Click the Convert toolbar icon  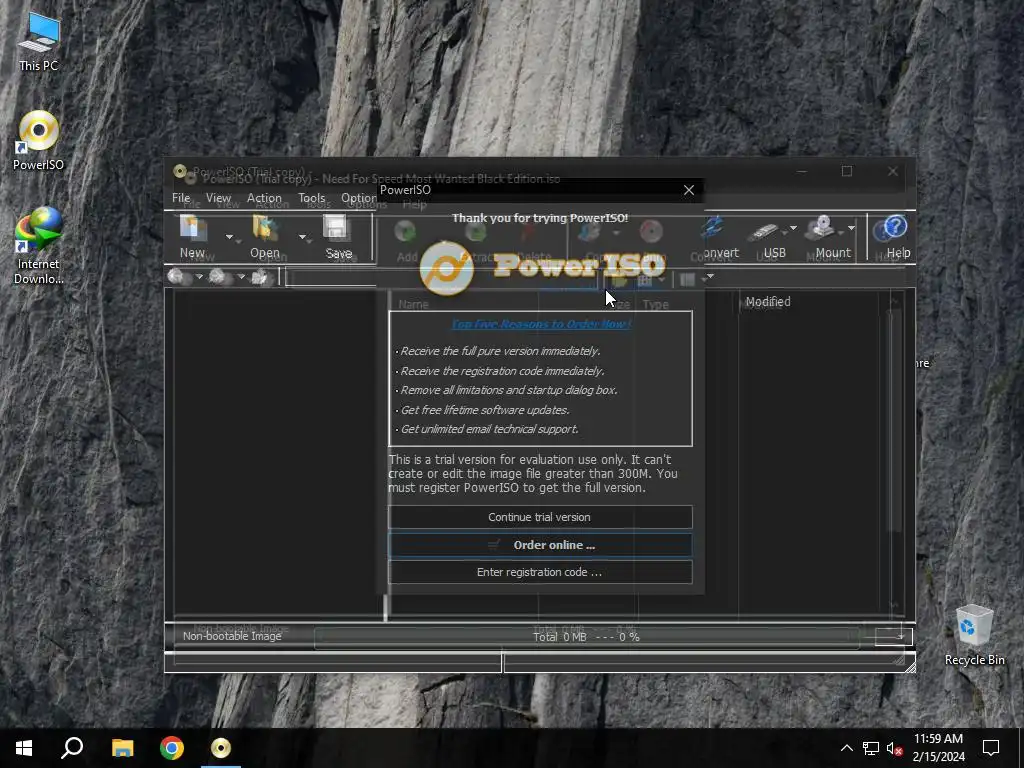[x=714, y=237]
